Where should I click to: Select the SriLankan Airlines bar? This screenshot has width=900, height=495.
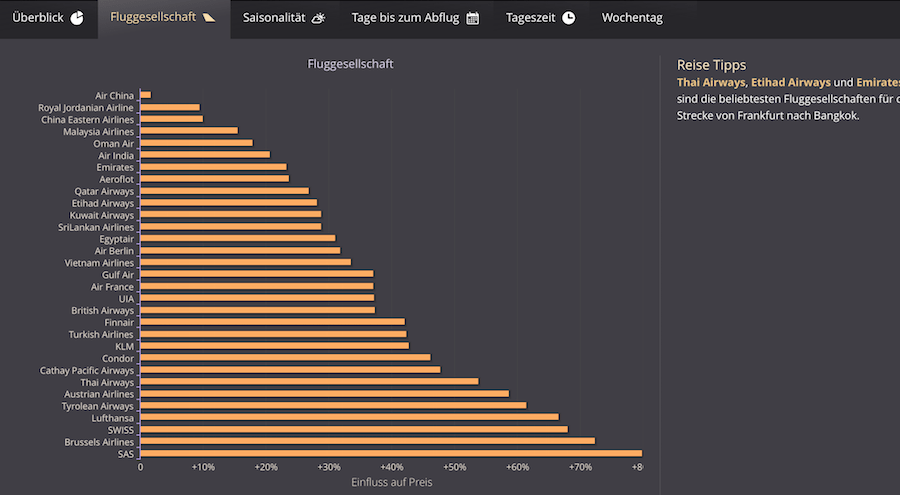231,227
